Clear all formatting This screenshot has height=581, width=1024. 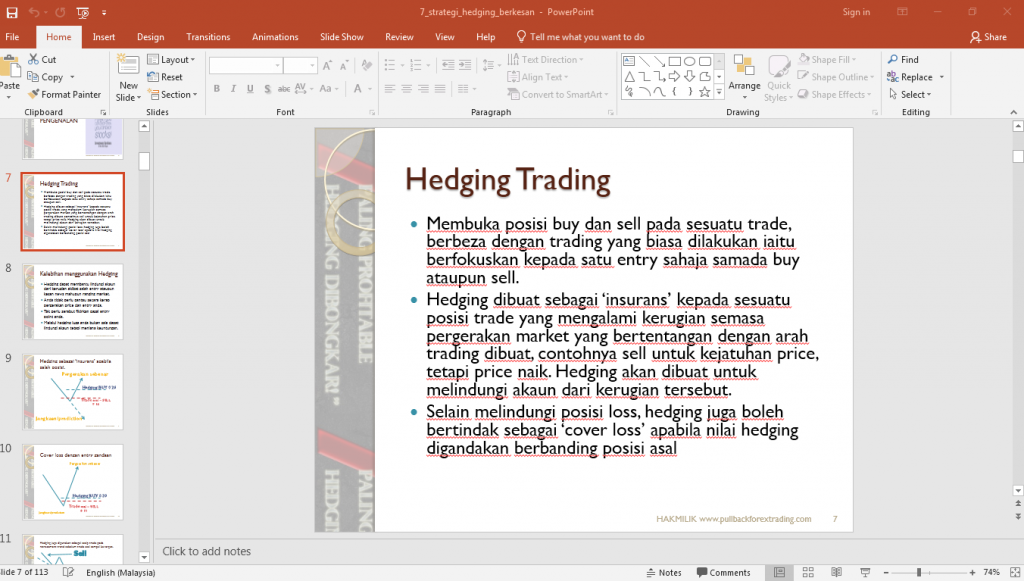[x=366, y=65]
